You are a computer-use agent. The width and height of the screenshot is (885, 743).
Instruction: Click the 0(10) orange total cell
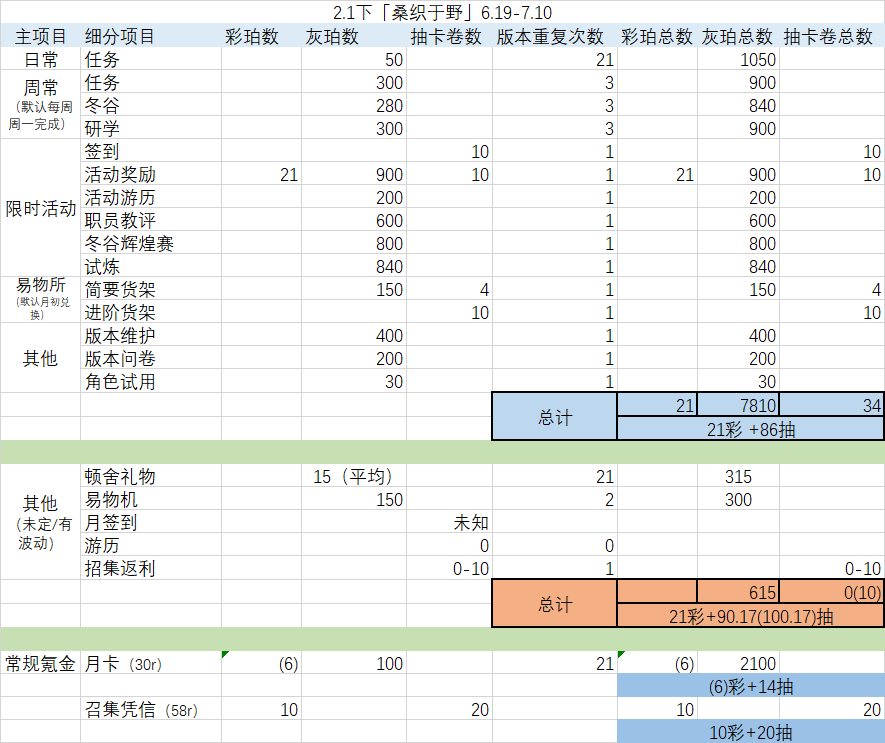pos(832,592)
